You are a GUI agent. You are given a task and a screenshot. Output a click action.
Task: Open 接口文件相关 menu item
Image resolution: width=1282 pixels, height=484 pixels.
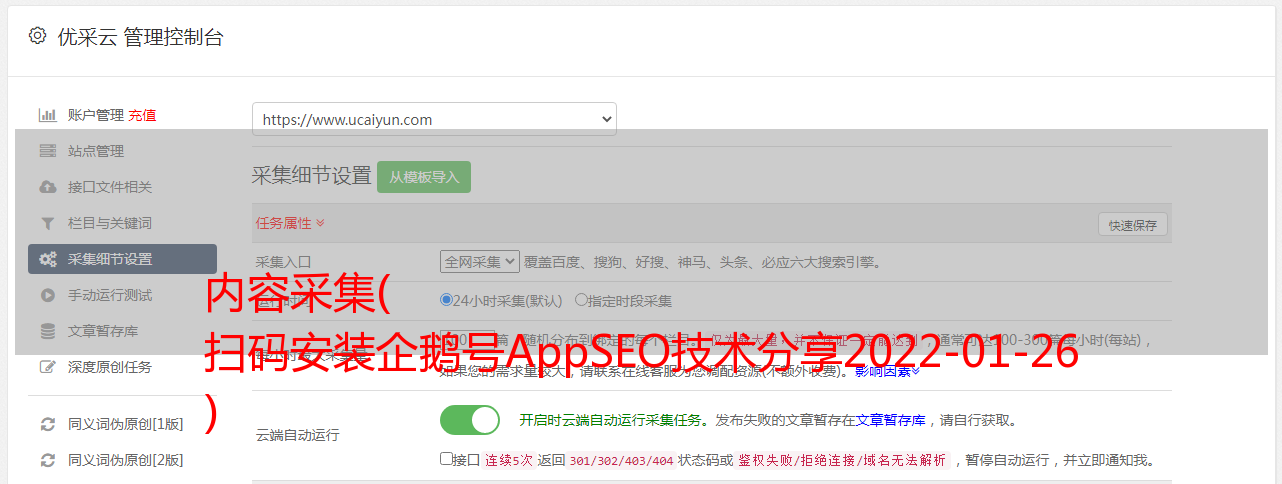coord(110,187)
